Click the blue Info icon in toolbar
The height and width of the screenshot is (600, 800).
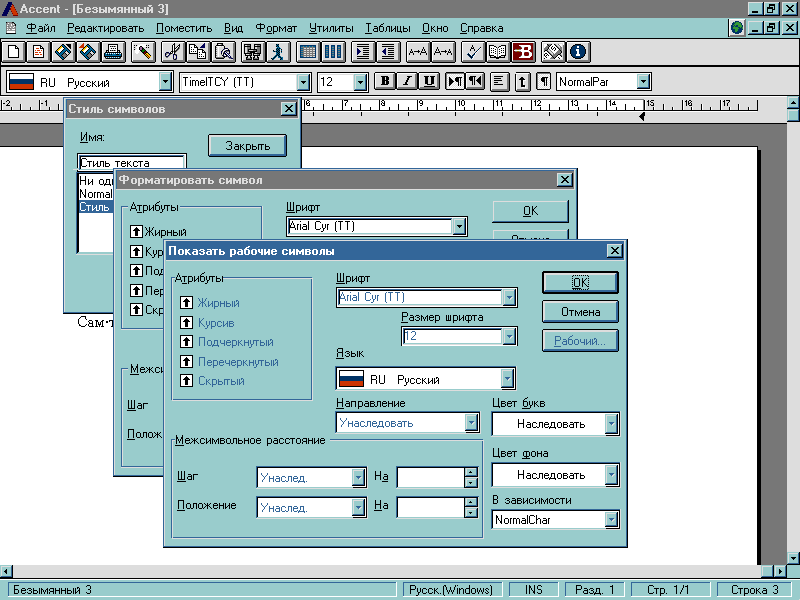pyautogui.click(x=577, y=51)
